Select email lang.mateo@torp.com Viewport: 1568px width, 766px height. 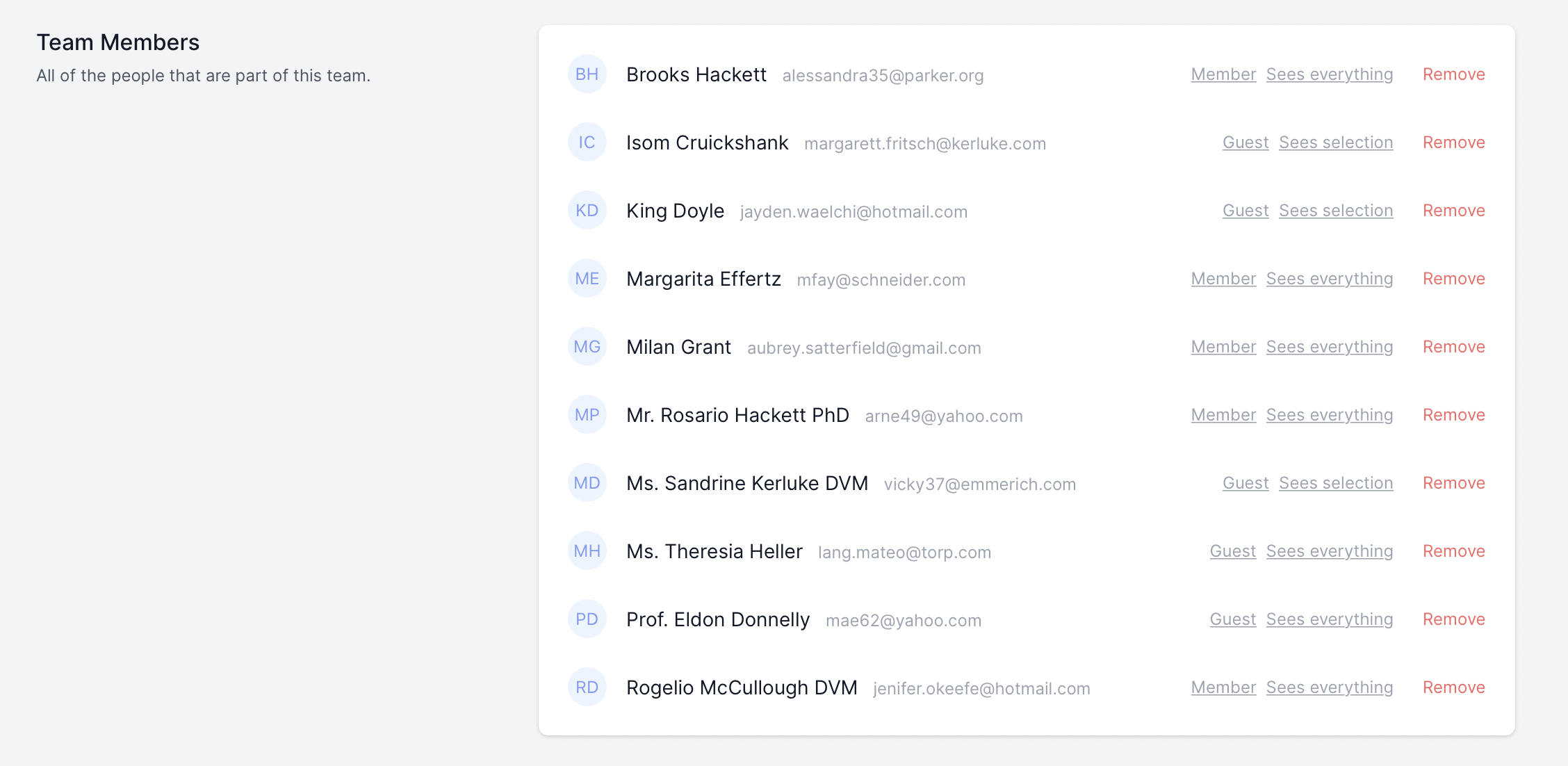coord(905,553)
